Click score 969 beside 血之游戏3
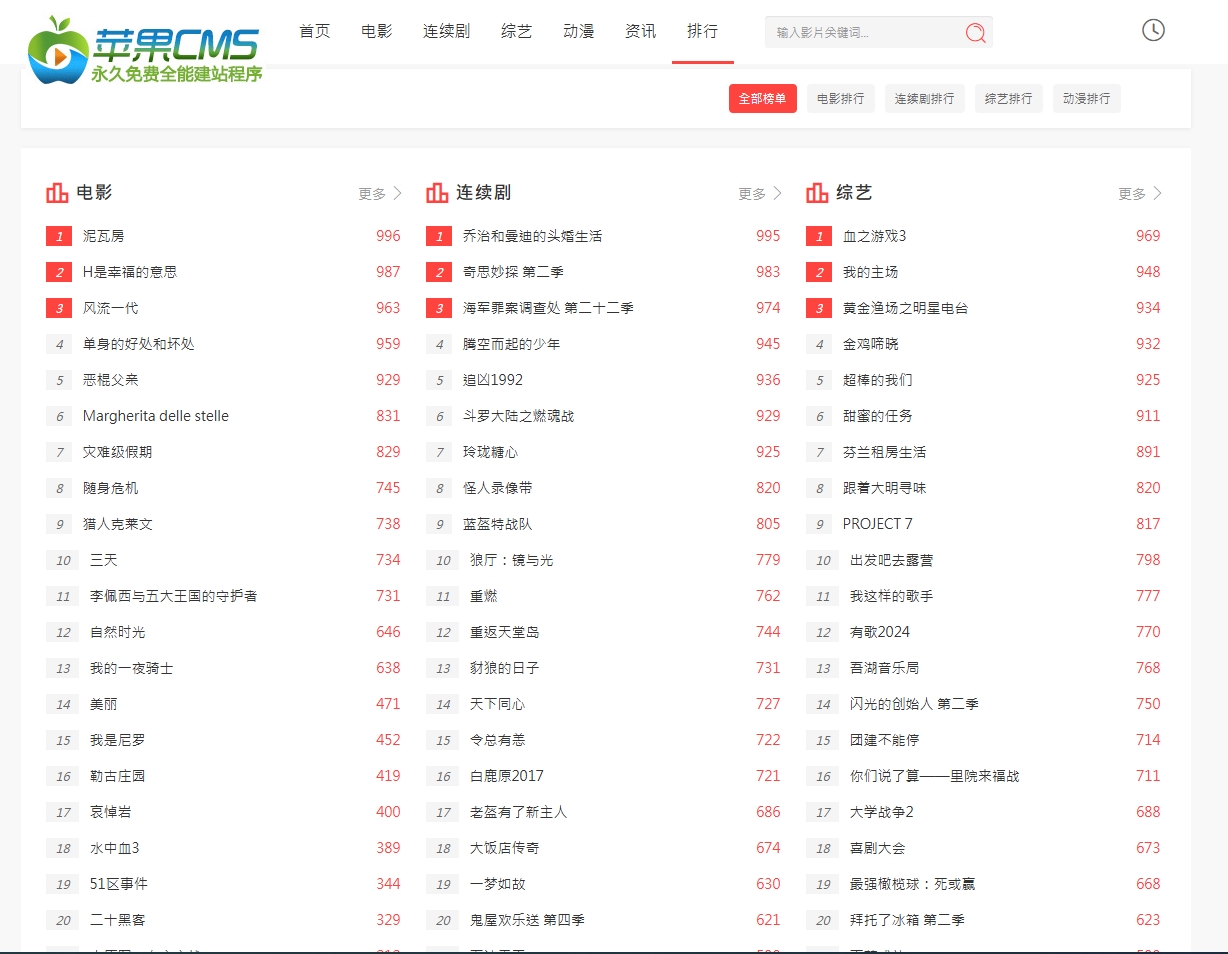The height and width of the screenshot is (954, 1228). coord(1148,236)
